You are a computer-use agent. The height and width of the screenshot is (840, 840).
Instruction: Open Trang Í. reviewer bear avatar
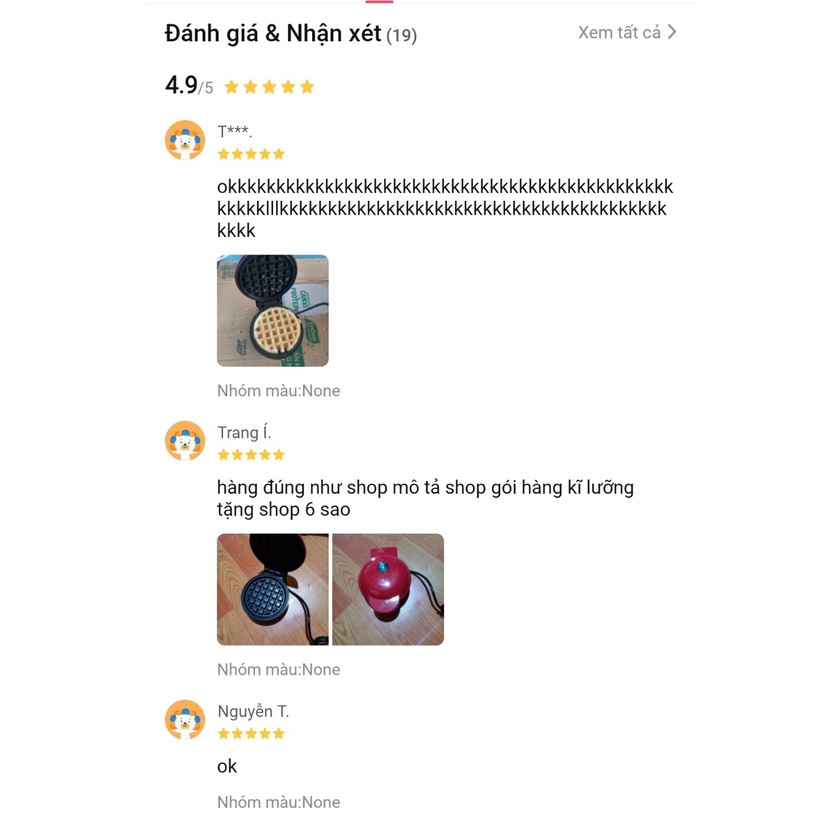click(185, 441)
